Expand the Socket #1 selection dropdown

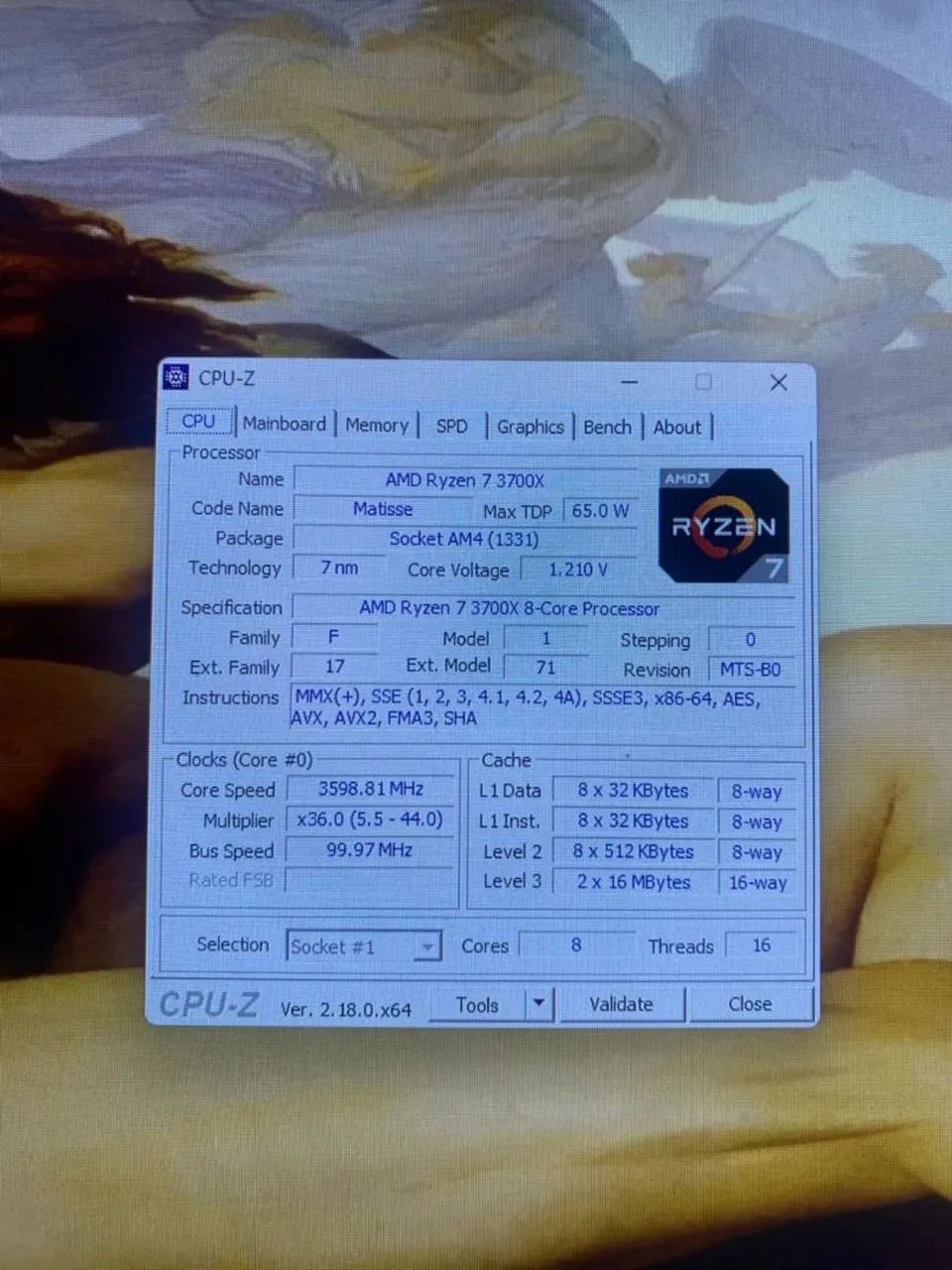tap(426, 947)
